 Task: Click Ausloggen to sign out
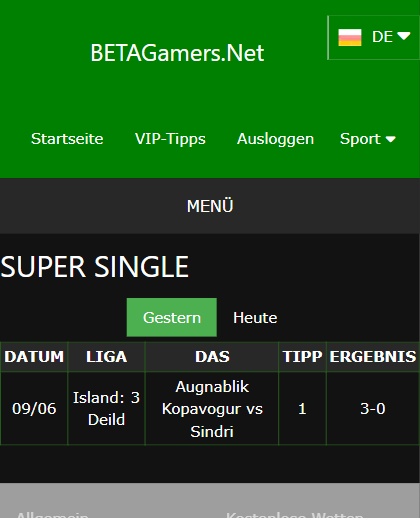275,139
